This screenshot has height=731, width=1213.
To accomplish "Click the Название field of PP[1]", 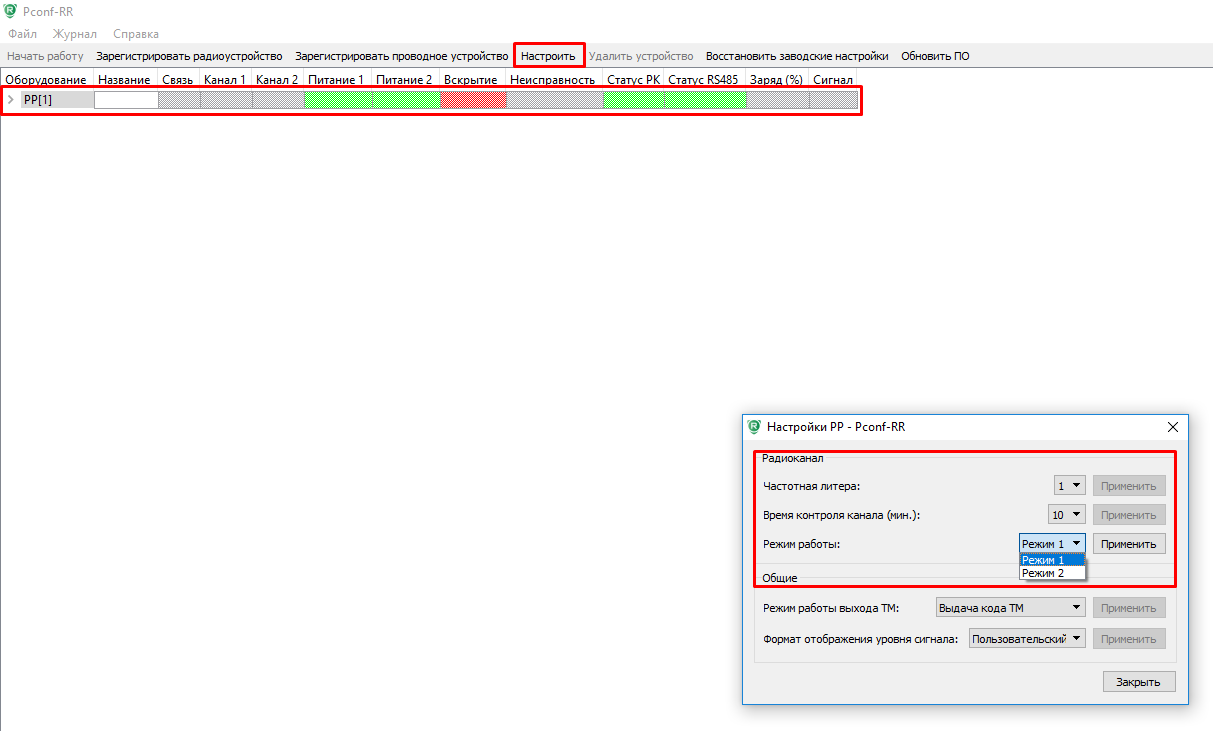I will [126, 100].
